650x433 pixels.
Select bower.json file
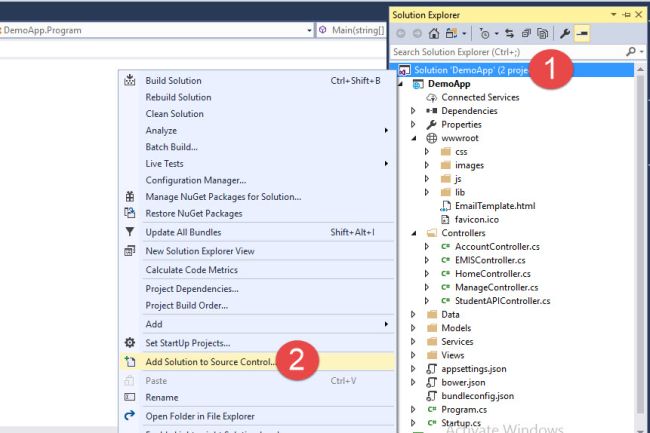(463, 382)
